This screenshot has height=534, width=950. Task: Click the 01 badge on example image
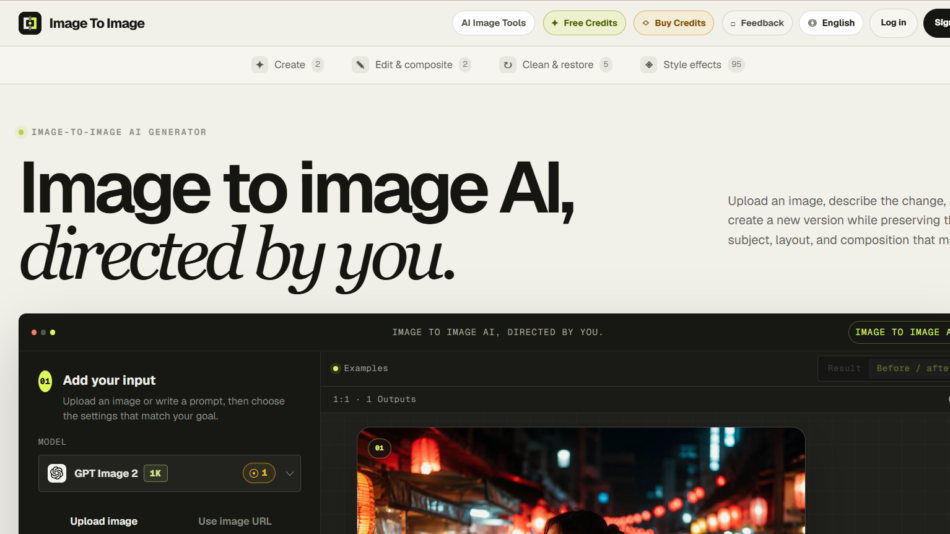(x=379, y=448)
